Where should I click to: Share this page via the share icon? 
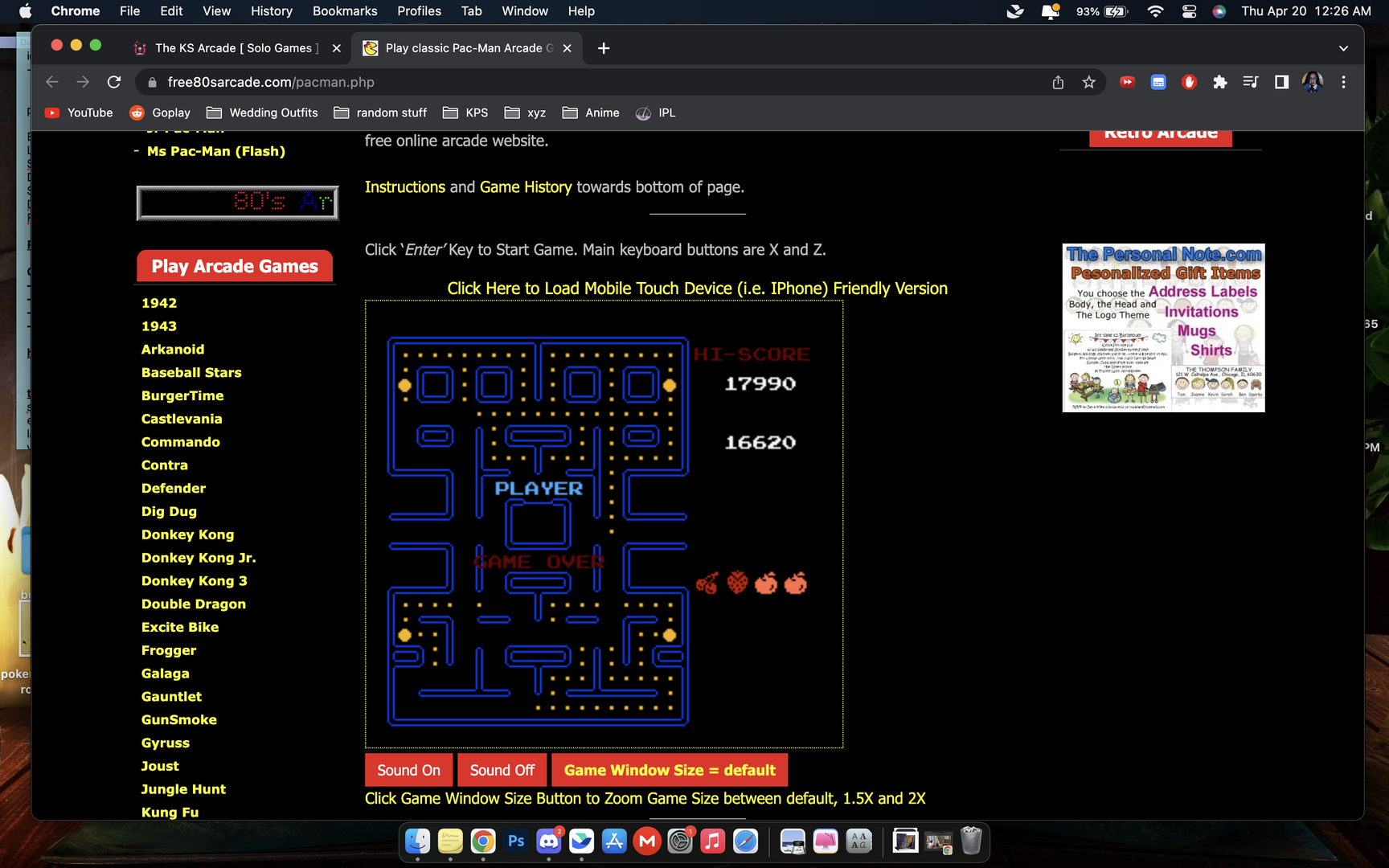1058,82
